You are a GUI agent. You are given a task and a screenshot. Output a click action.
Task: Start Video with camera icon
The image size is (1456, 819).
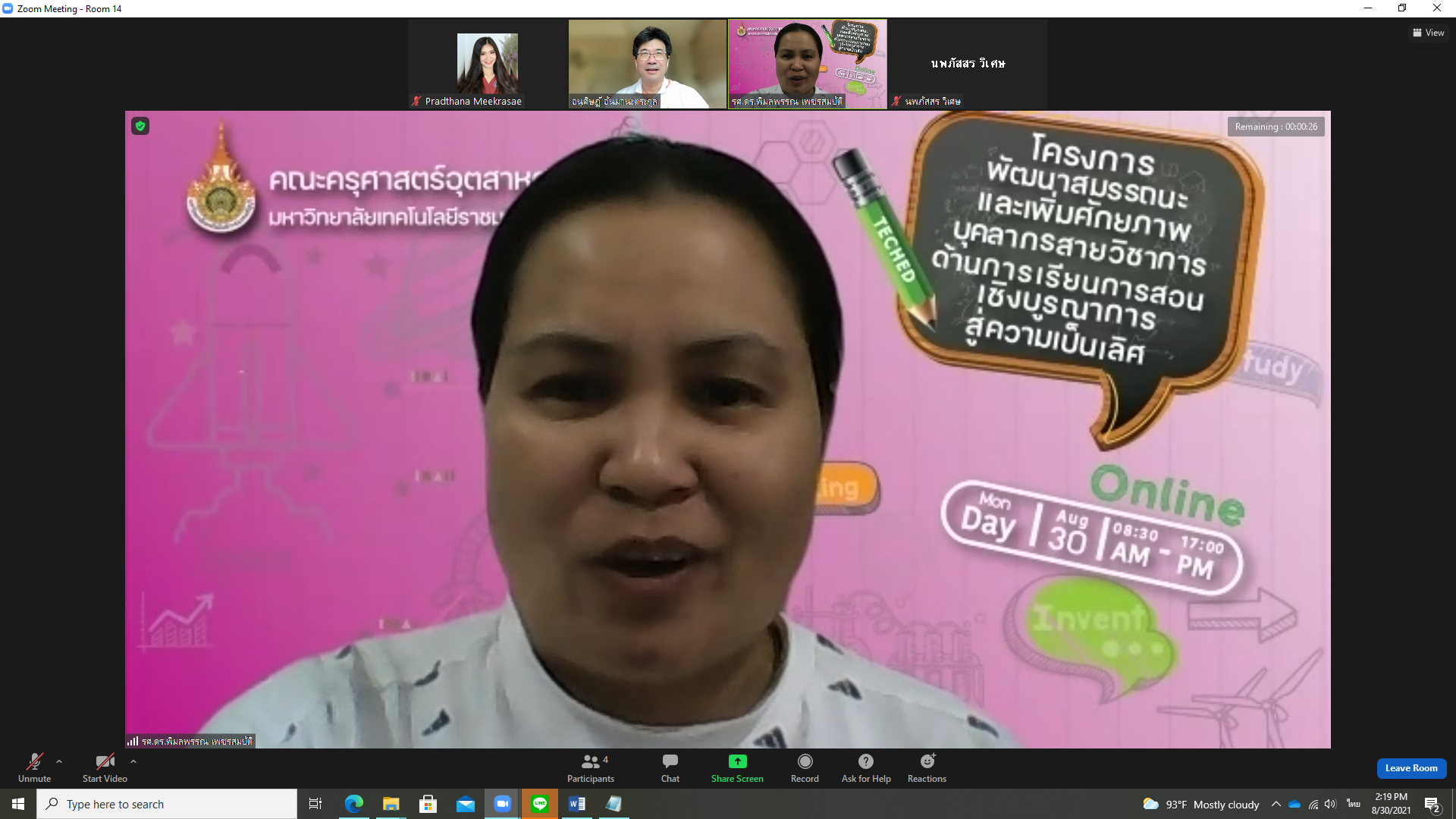click(x=105, y=767)
